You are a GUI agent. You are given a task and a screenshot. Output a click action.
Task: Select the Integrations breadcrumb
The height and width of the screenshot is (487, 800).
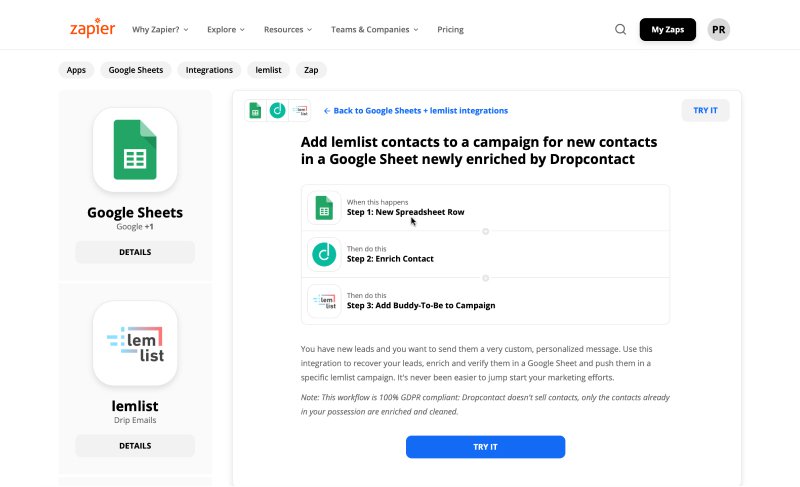(x=209, y=70)
